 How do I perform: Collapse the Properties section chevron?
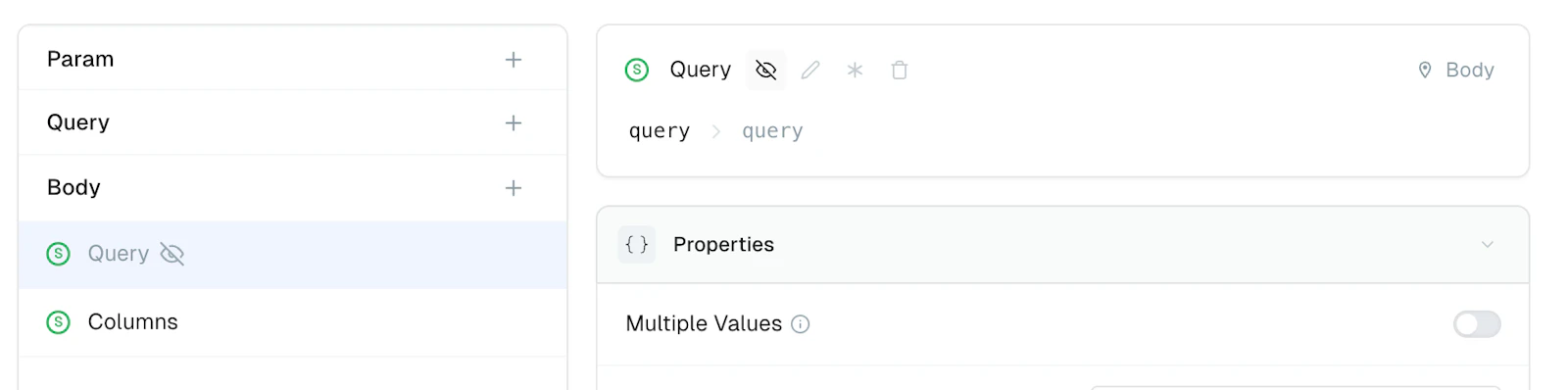point(1488,245)
